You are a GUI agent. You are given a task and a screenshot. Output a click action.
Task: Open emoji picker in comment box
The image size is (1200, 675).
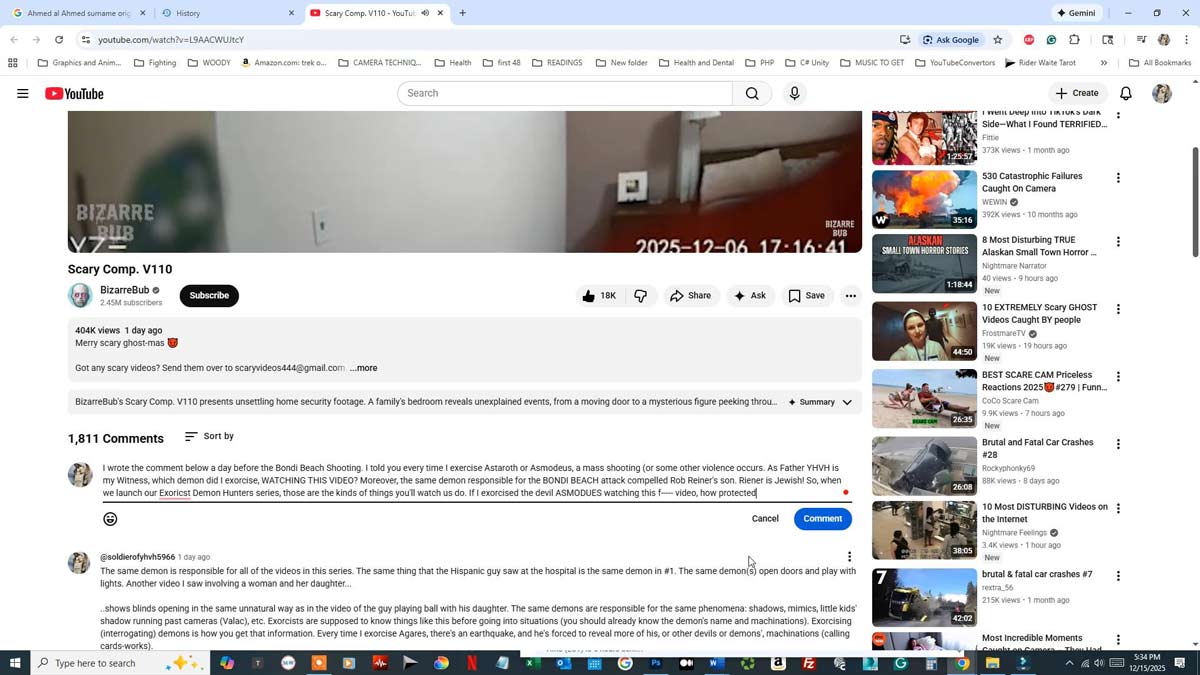(x=110, y=519)
